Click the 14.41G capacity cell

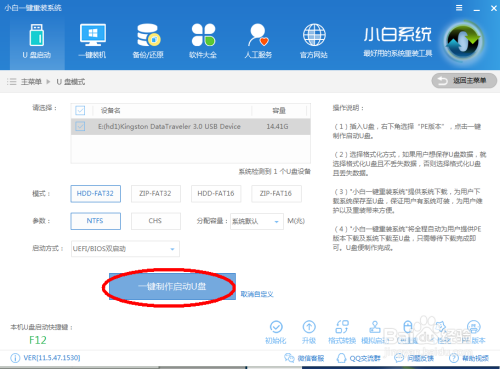(277, 127)
